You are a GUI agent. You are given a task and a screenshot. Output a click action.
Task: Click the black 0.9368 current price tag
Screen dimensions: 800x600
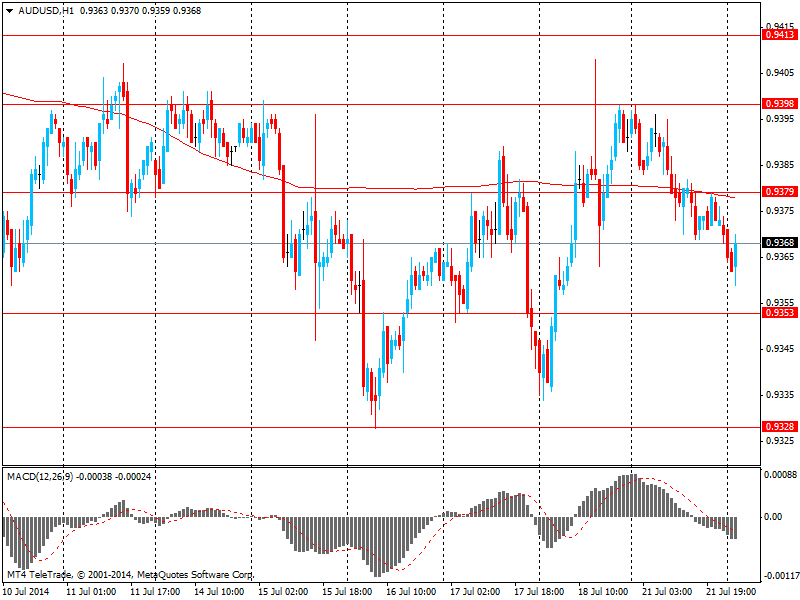coord(779,243)
